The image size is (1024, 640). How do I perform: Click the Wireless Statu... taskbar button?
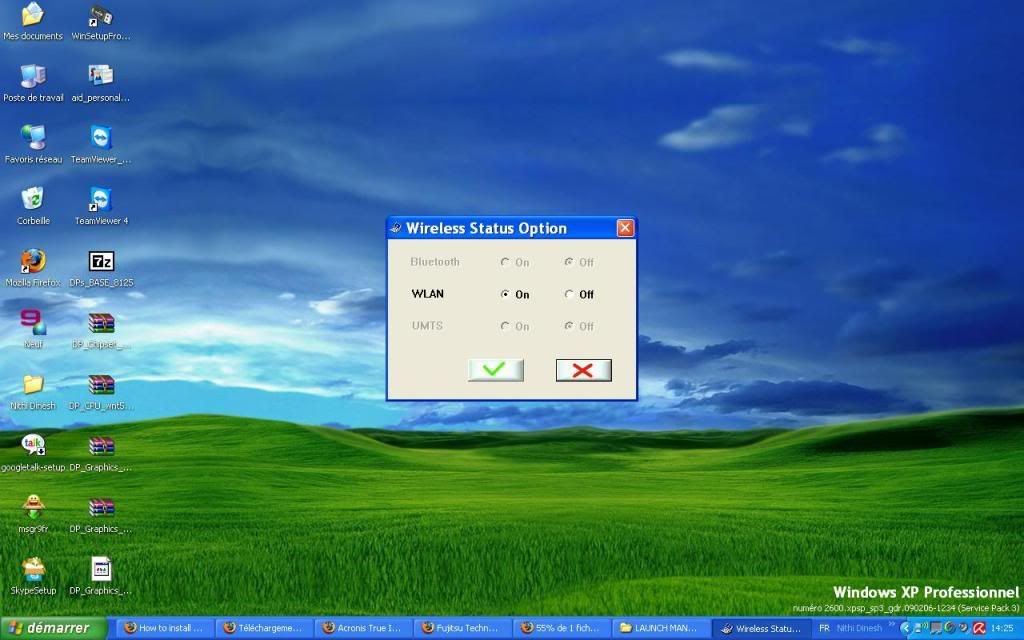761,628
